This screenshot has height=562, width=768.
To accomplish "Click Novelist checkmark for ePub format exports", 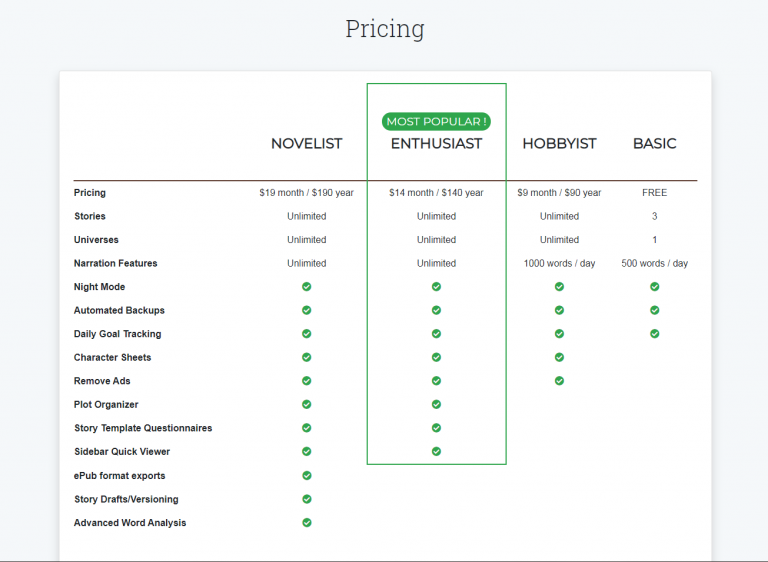I will click(x=307, y=475).
